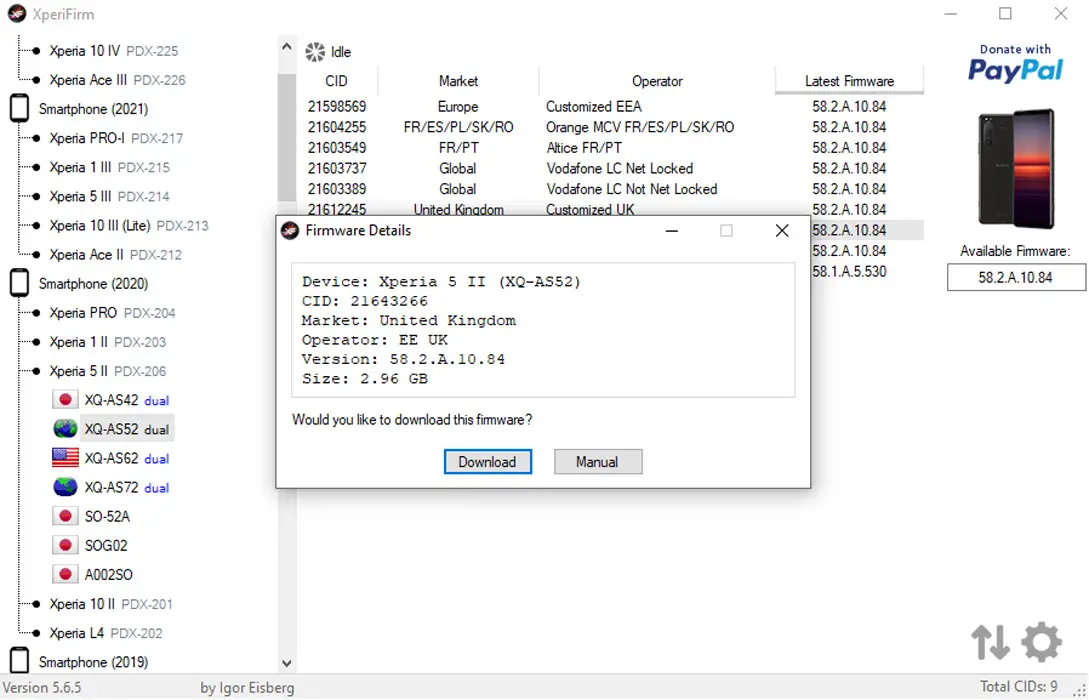Select Xperia 1 III in device tree

tap(110, 167)
